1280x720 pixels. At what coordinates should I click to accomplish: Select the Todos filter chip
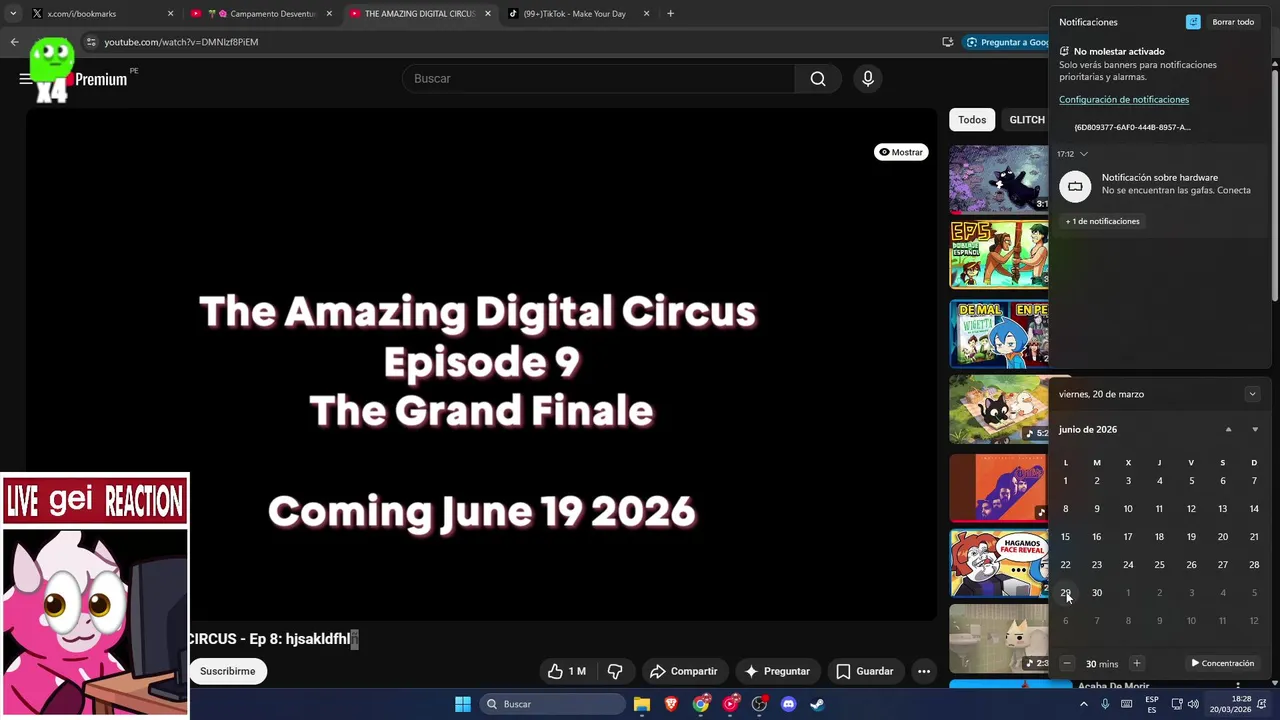click(x=972, y=120)
